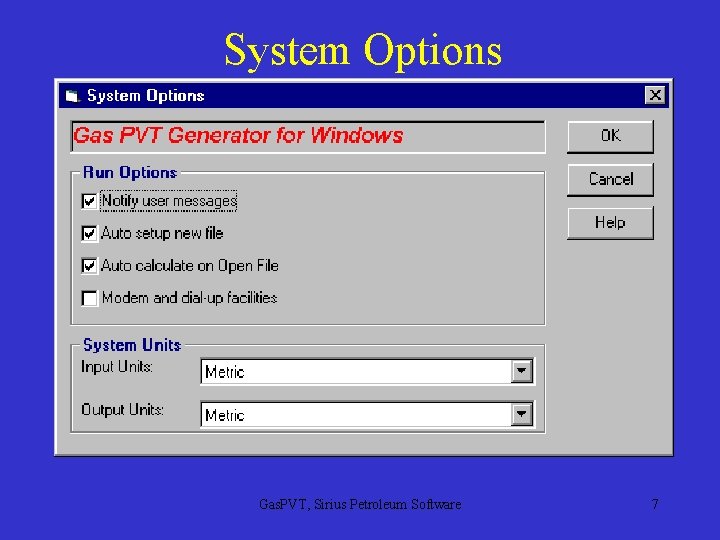Click the Cancel button

pyautogui.click(x=610, y=180)
